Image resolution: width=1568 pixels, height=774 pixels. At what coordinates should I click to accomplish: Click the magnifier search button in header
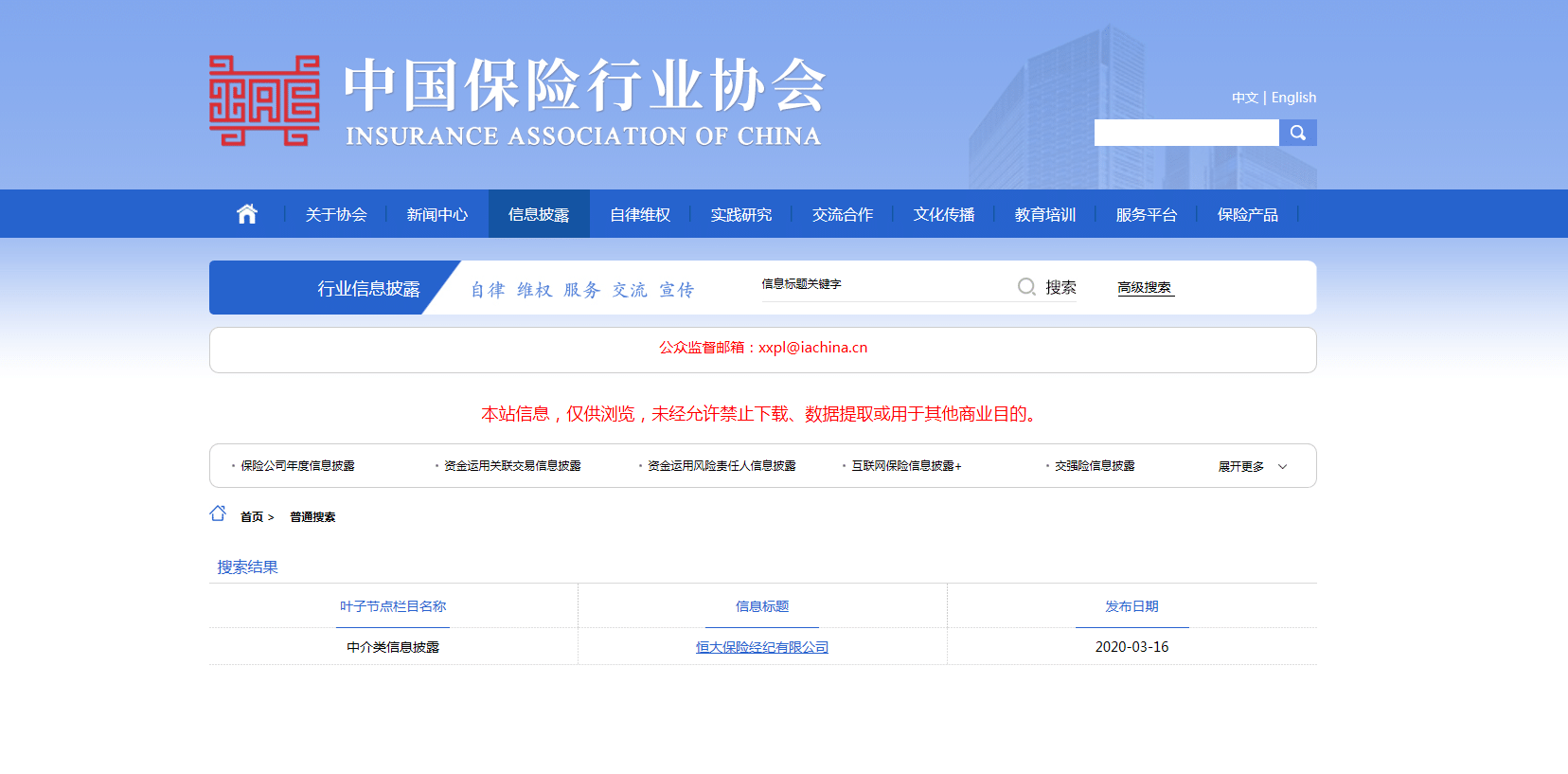[x=1297, y=133]
